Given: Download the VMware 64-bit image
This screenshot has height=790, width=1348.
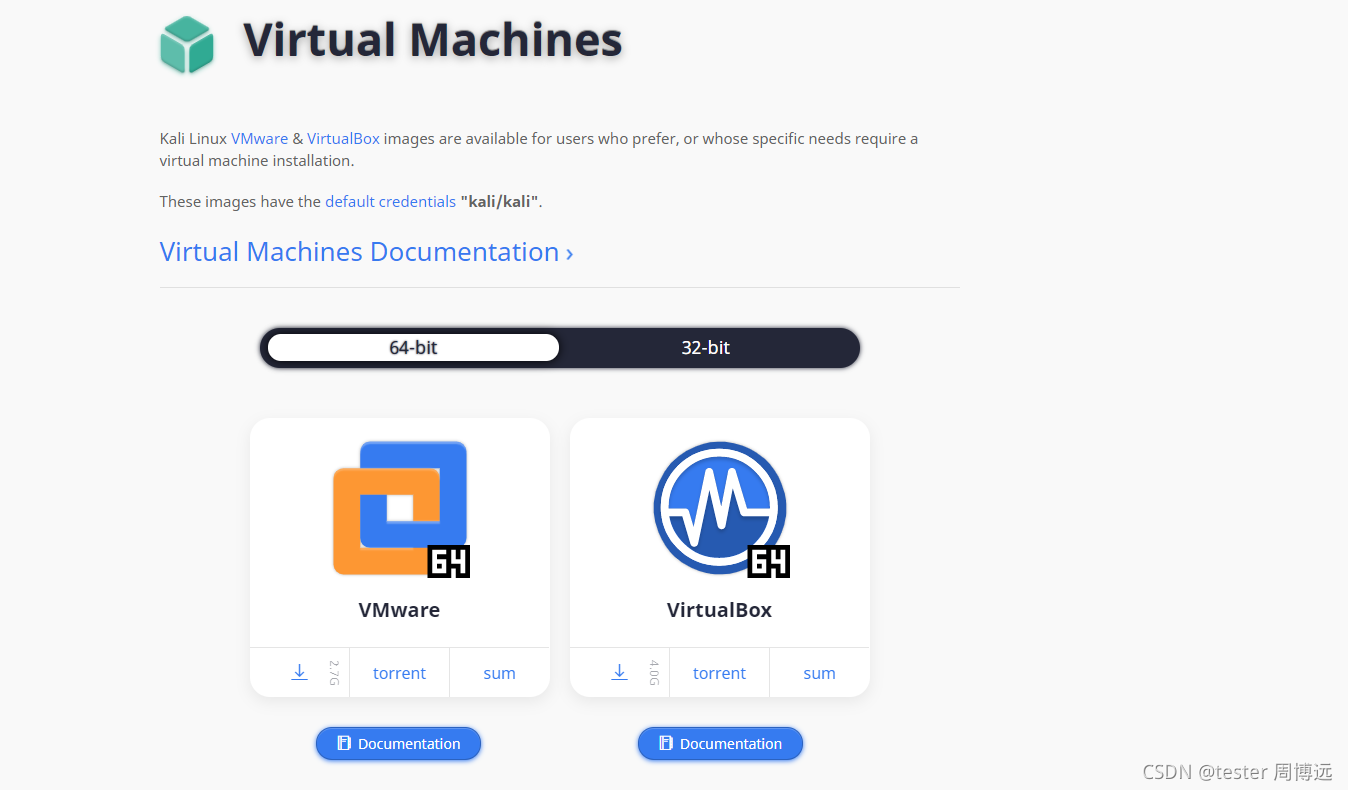Looking at the screenshot, I should [299, 672].
